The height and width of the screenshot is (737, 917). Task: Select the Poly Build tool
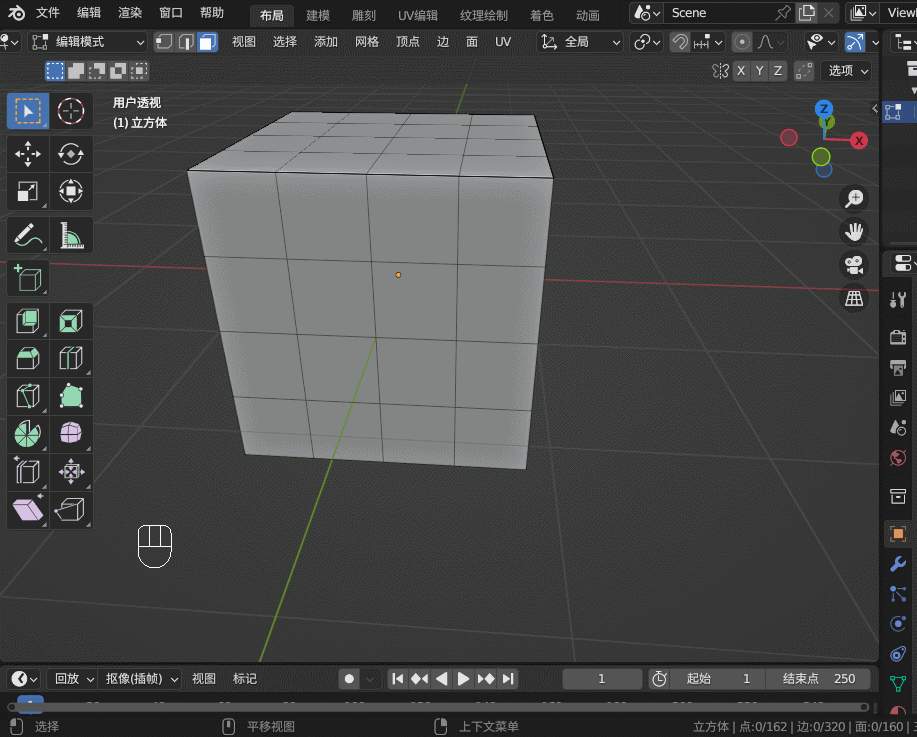tap(71, 396)
